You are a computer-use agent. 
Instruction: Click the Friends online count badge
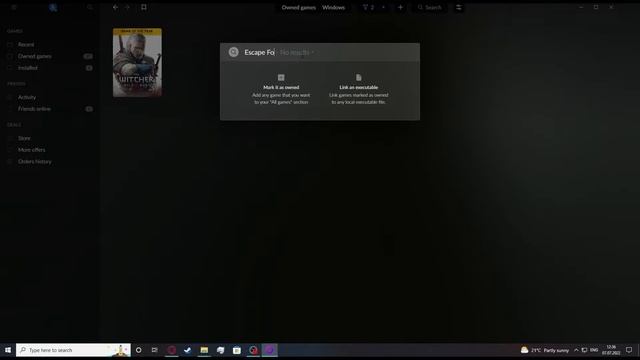(89, 109)
